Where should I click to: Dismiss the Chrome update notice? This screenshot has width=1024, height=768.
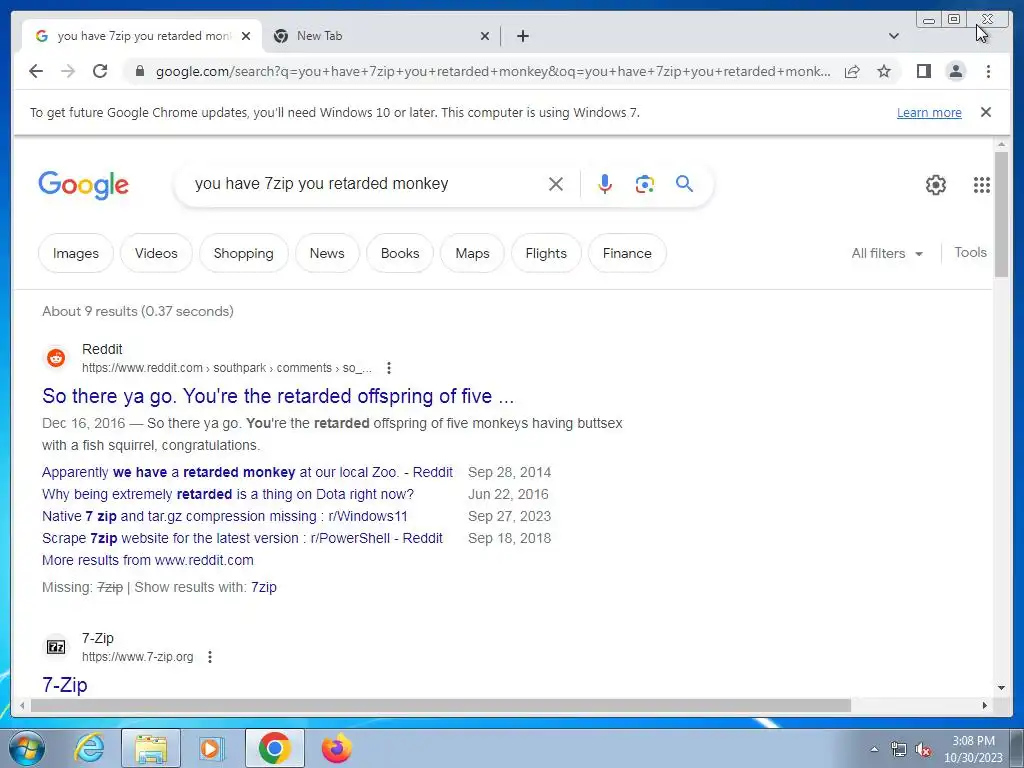click(x=986, y=112)
